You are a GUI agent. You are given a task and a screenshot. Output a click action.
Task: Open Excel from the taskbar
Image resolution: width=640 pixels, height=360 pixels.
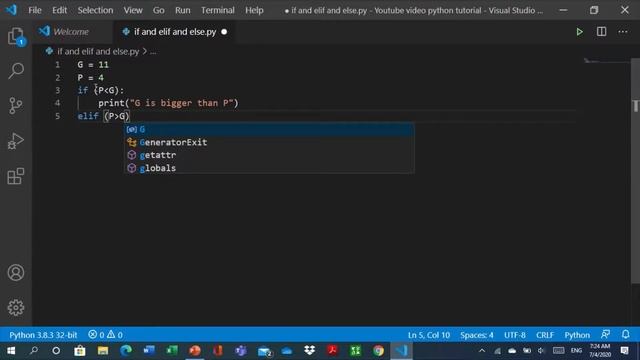pyautogui.click(x=172, y=351)
